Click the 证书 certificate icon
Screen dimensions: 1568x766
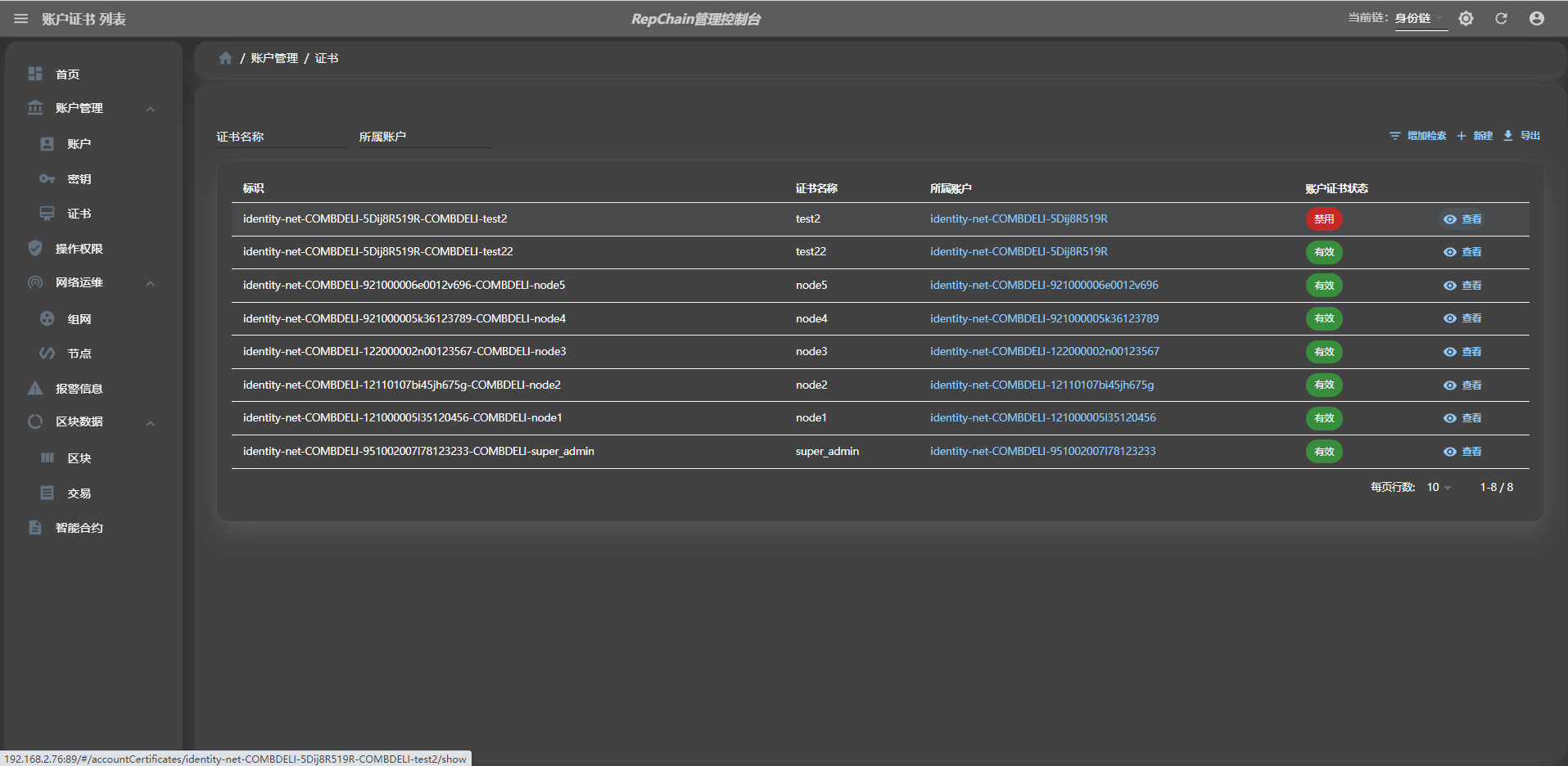click(x=47, y=214)
